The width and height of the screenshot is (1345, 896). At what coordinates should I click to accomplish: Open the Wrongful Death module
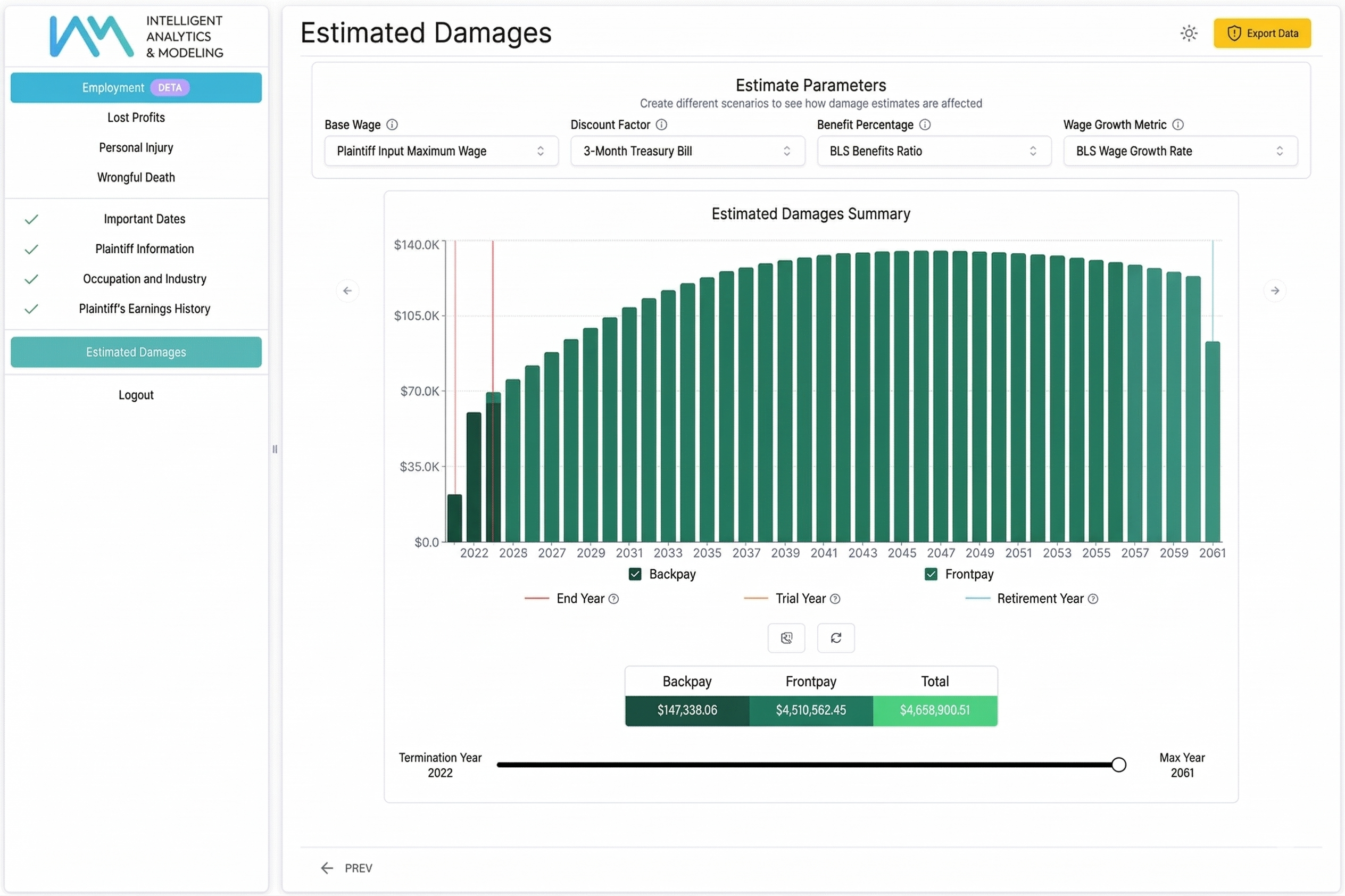[x=136, y=178]
